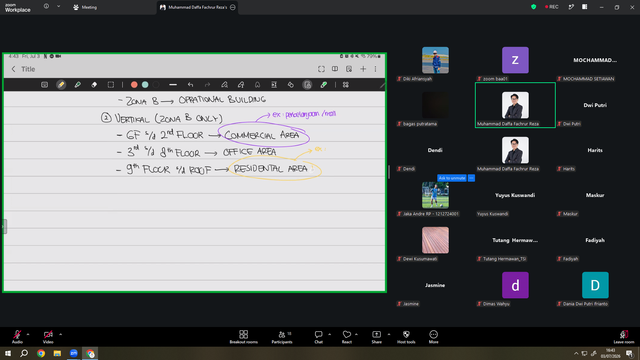Click the shape recognition pen icon
The height and width of the screenshot is (360, 640).
224,85
